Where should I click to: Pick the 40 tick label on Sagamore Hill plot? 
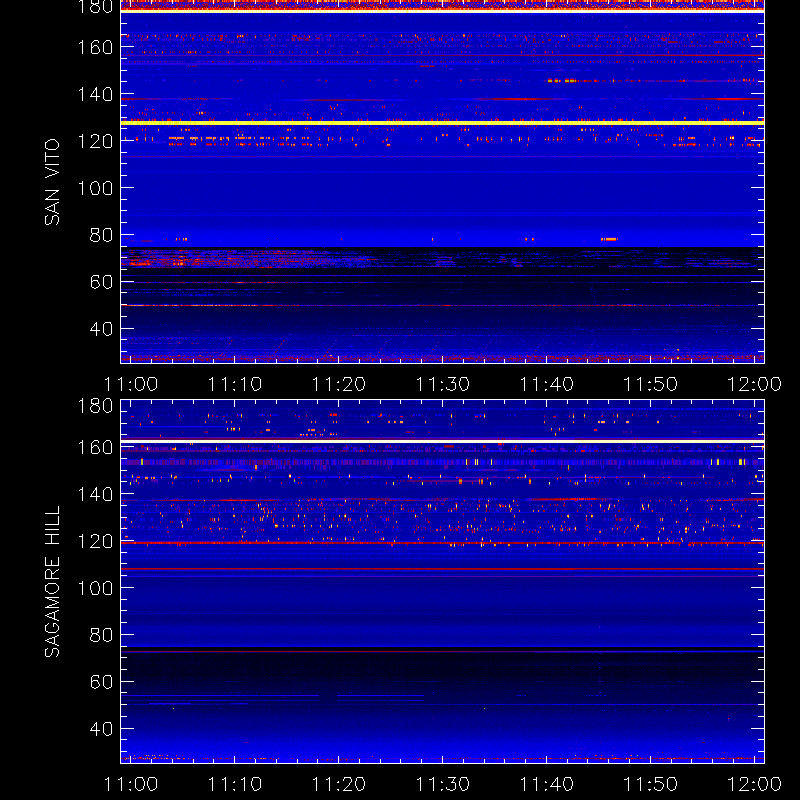pyautogui.click(x=102, y=729)
